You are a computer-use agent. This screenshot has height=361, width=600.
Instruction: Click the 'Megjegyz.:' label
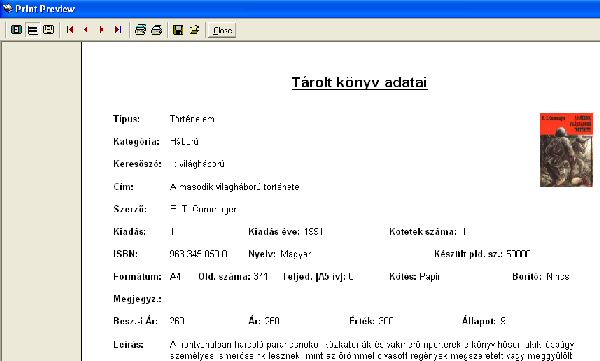[x=137, y=299]
